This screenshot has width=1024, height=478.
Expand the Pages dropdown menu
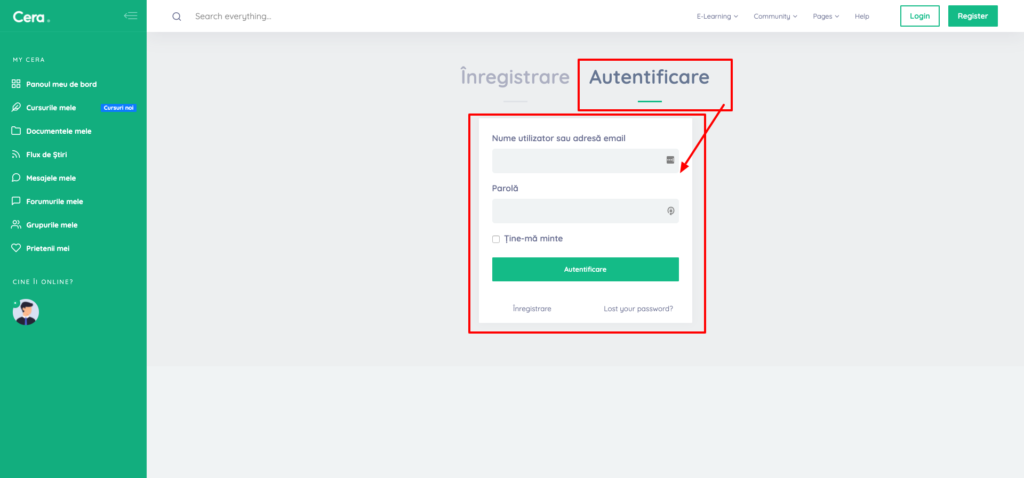pyautogui.click(x=825, y=16)
